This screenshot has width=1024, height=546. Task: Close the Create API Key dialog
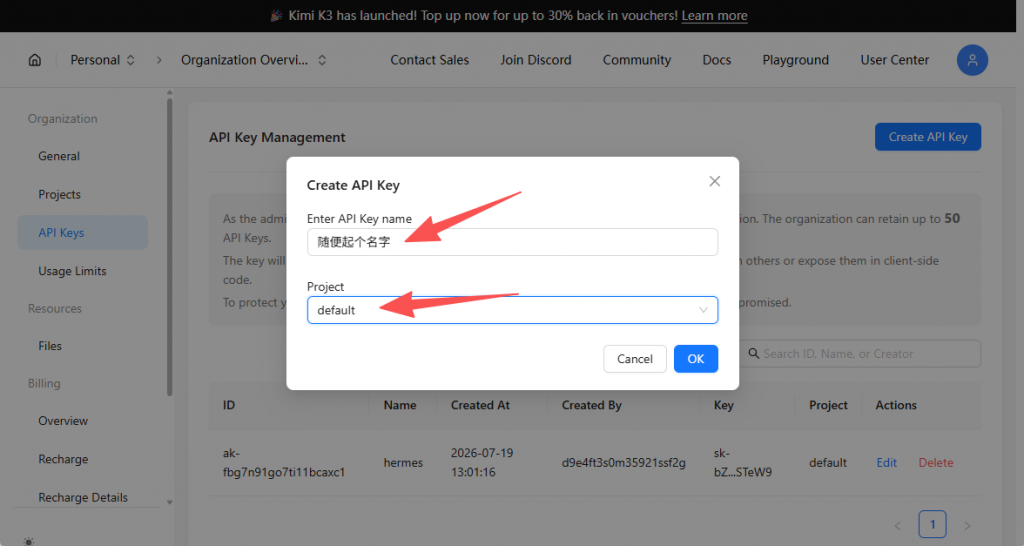tap(714, 181)
